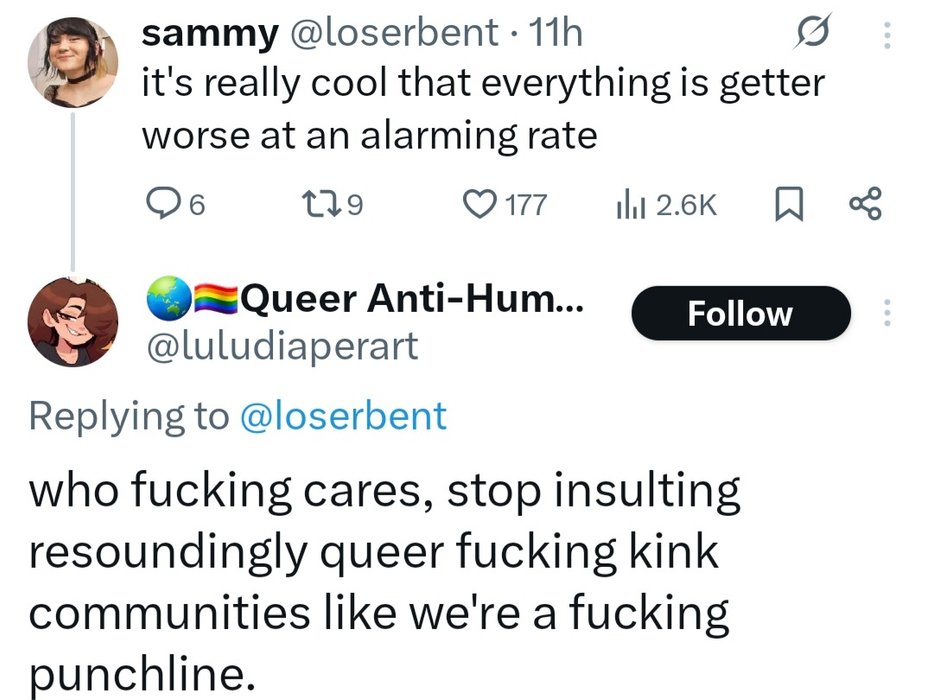
Task: Open sammy's tweet text about everything getting worse
Action: [x=482, y=108]
